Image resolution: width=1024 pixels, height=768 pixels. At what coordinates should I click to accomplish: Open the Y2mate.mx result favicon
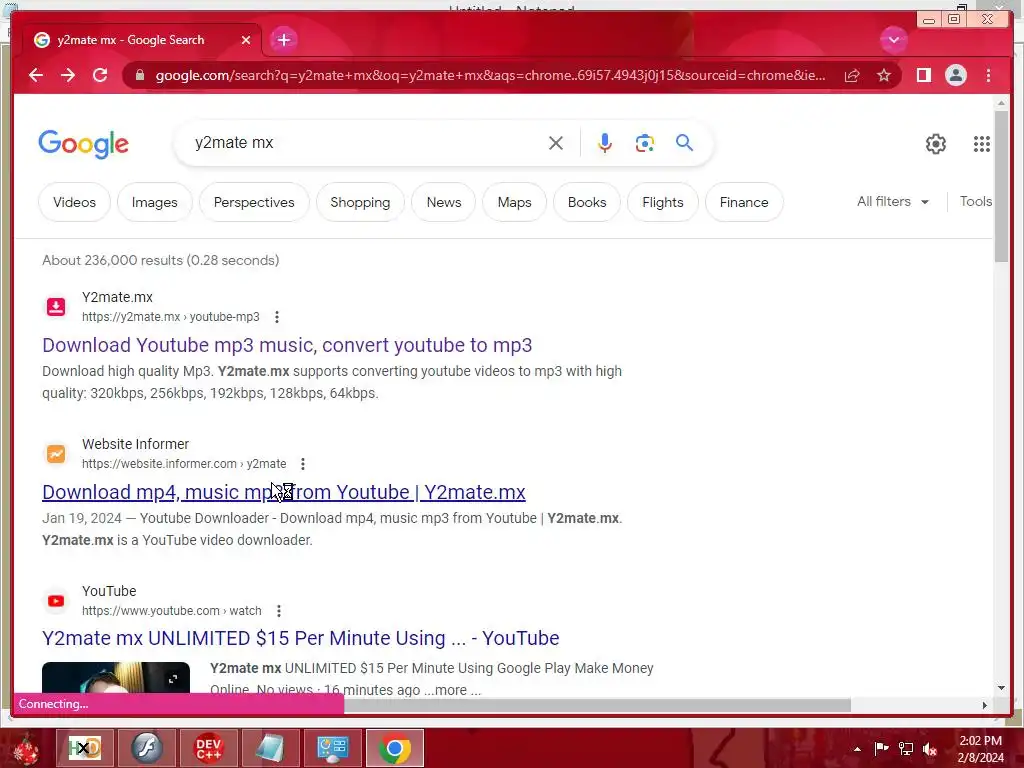click(x=56, y=306)
